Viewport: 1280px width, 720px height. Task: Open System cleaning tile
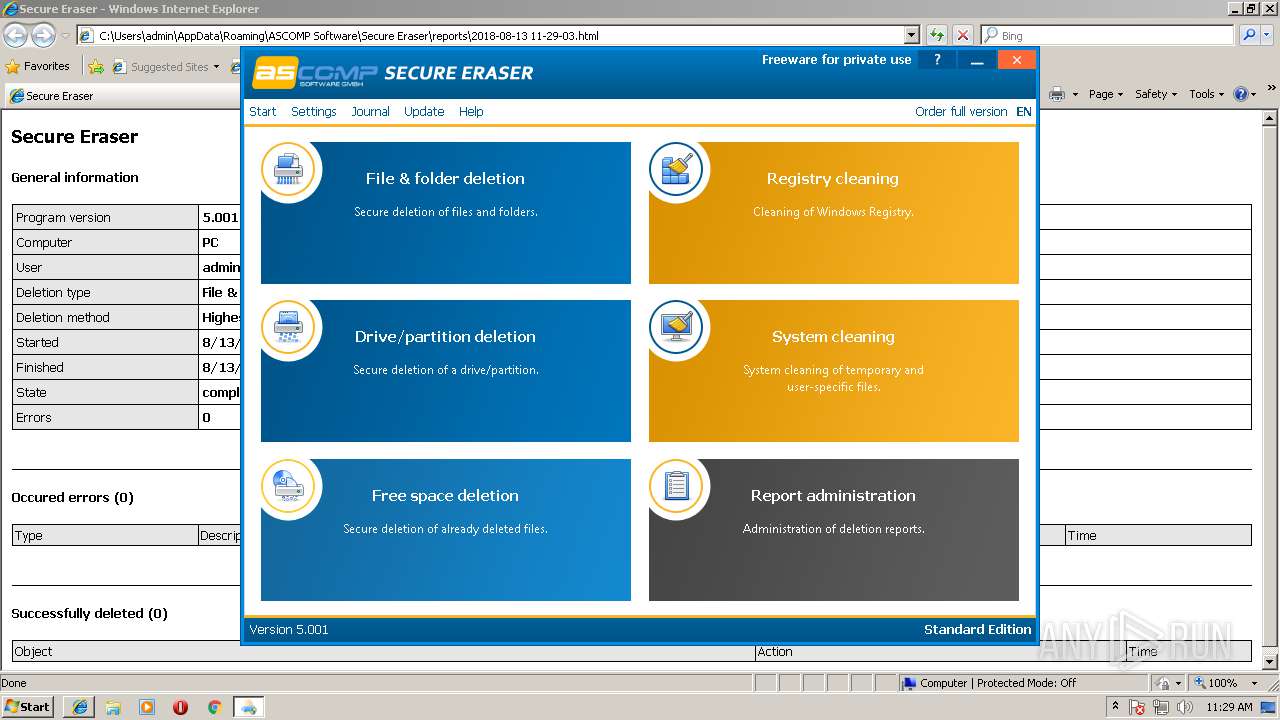click(x=834, y=371)
